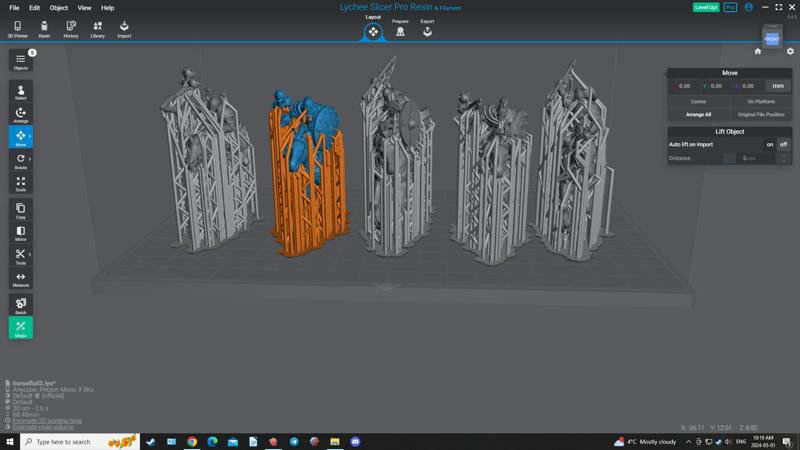Click the X position input field

[x=686, y=86]
